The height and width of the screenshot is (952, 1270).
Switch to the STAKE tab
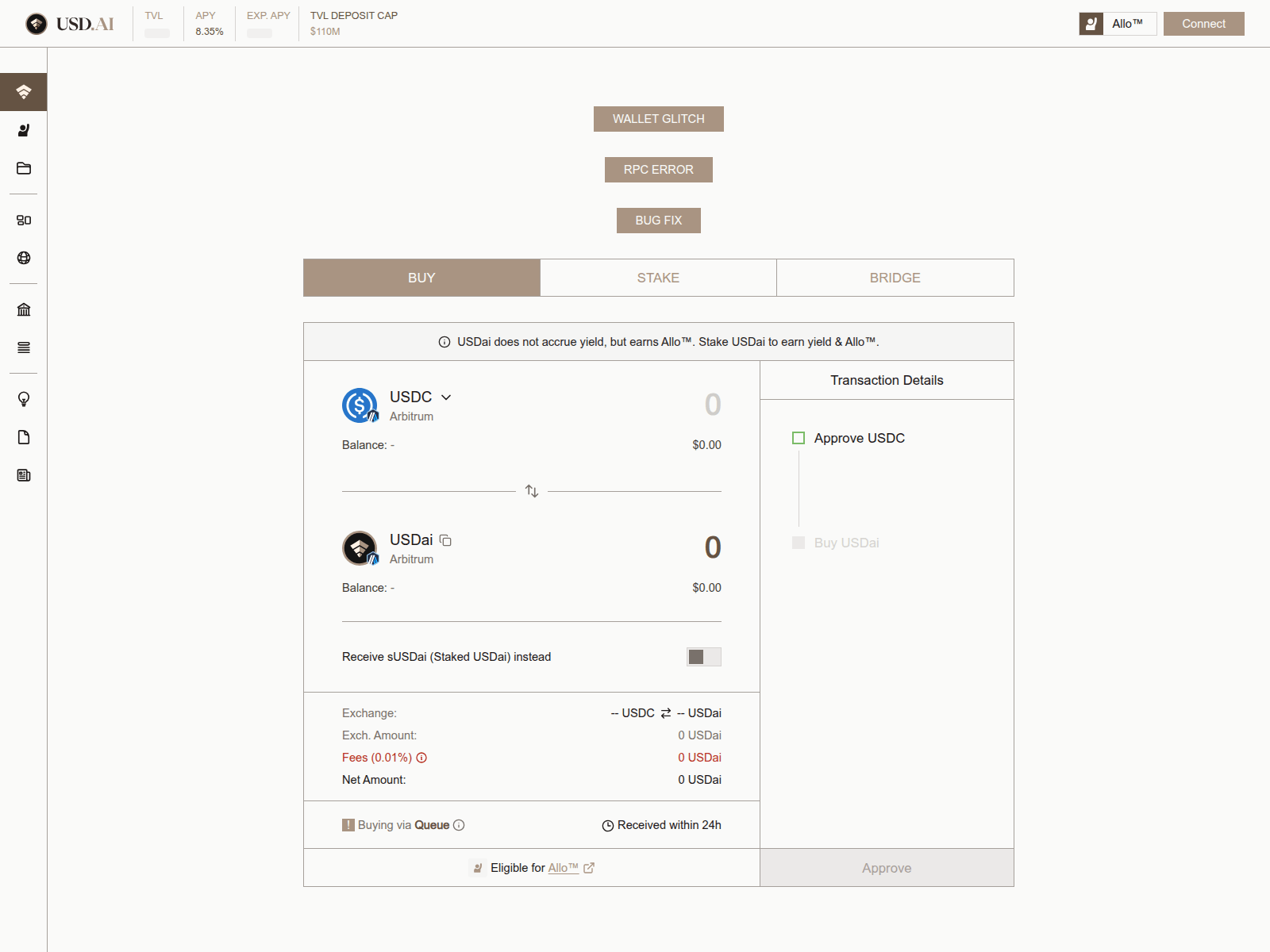tap(658, 278)
